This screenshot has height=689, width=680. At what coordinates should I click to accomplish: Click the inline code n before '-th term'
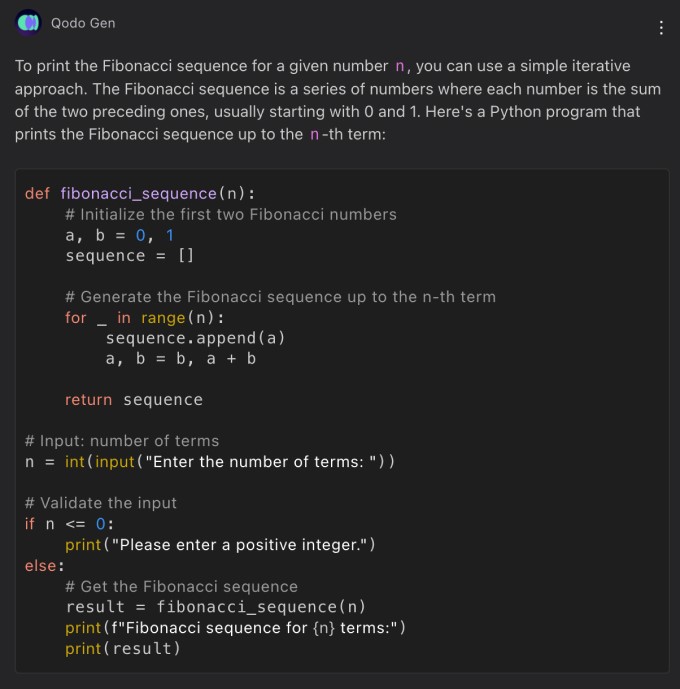point(314,134)
